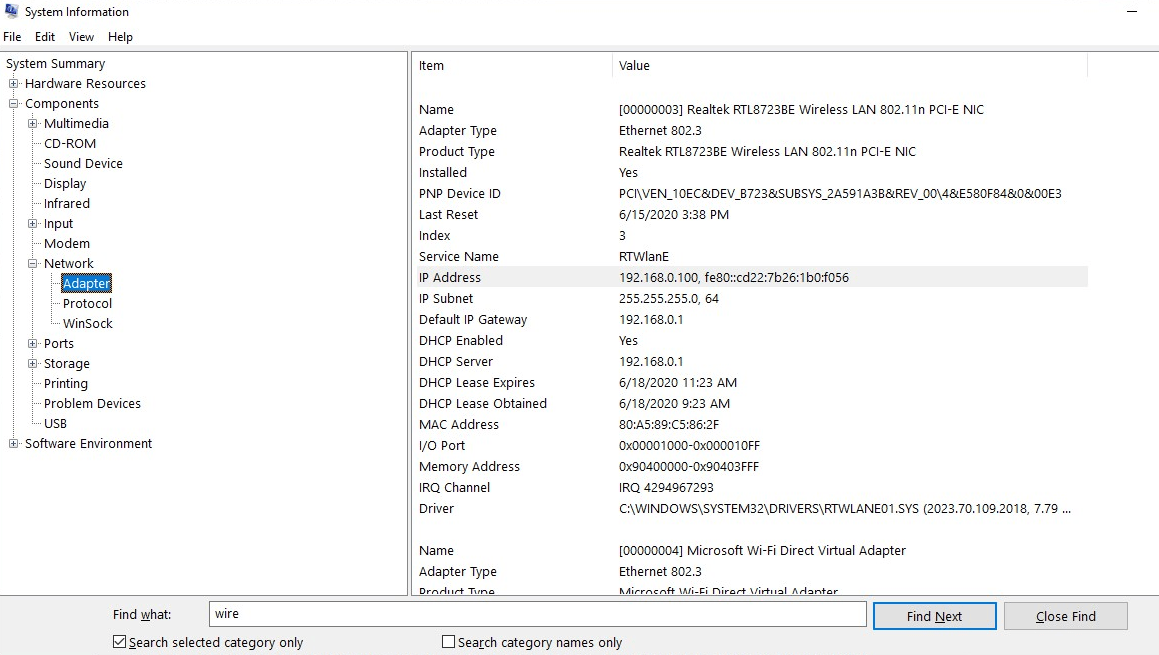
Task: Click the Last Reset date value
Action: tap(673, 214)
